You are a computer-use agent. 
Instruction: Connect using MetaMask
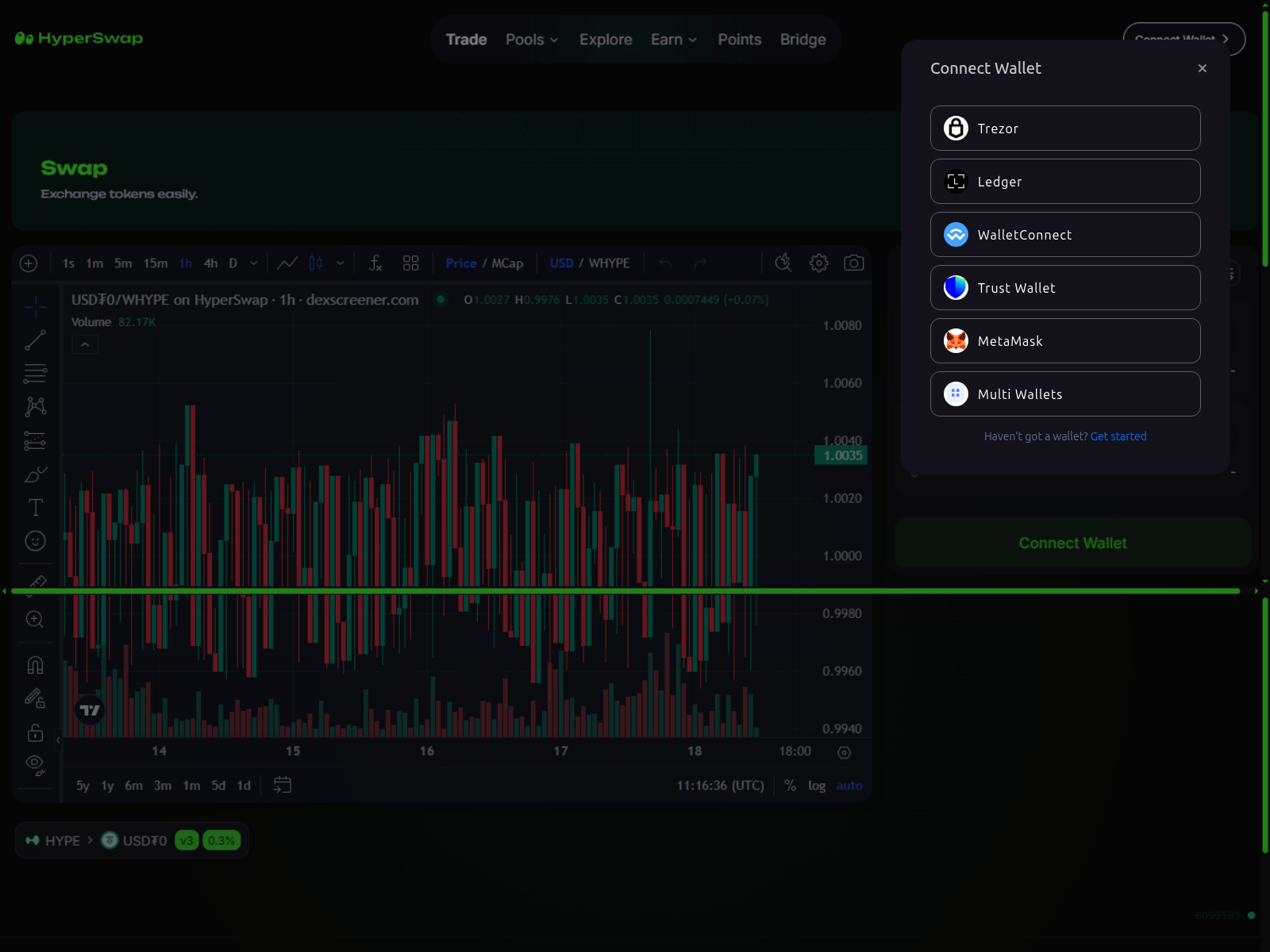click(x=1065, y=340)
